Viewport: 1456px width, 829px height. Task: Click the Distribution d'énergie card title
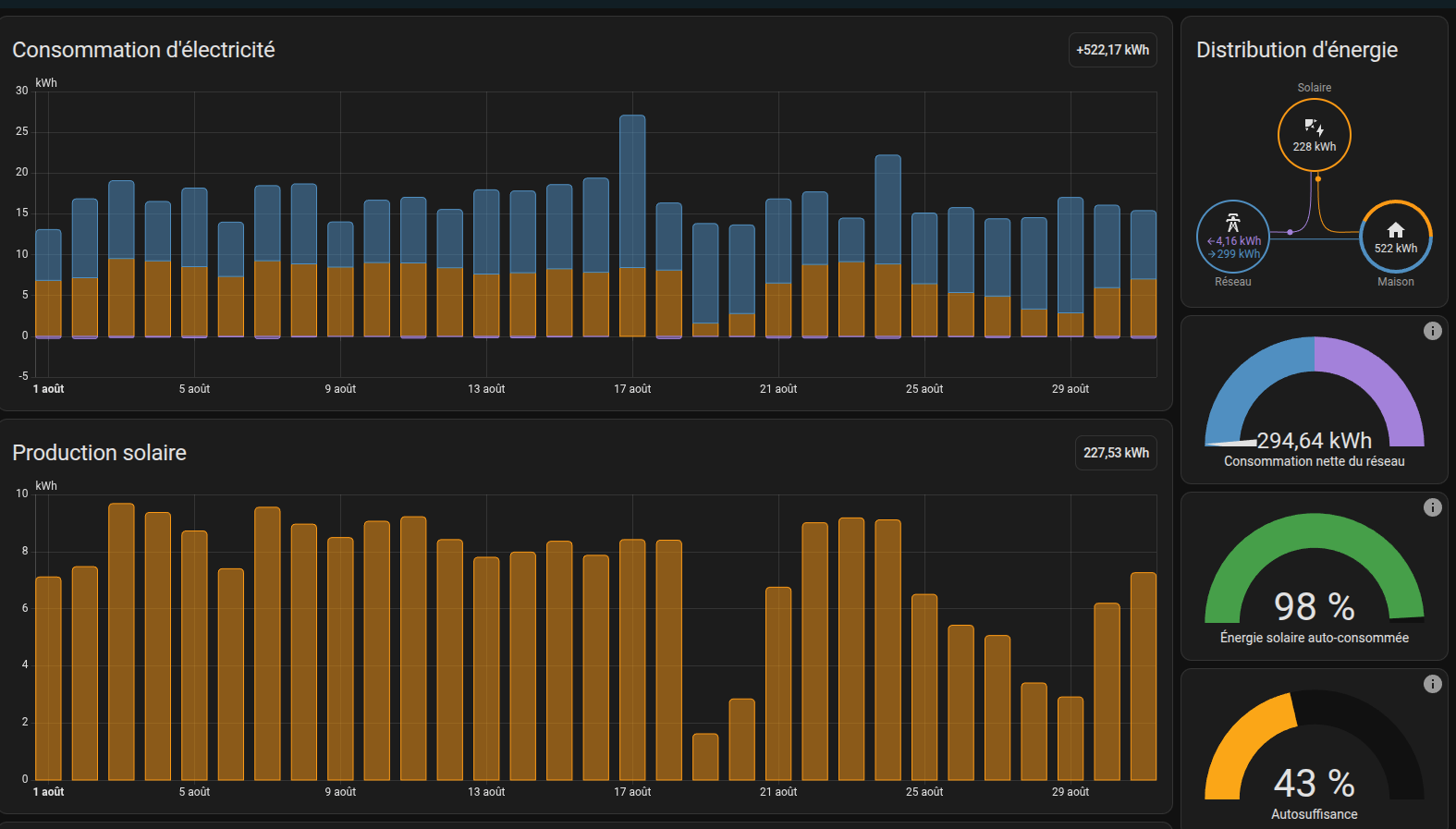point(1296,50)
